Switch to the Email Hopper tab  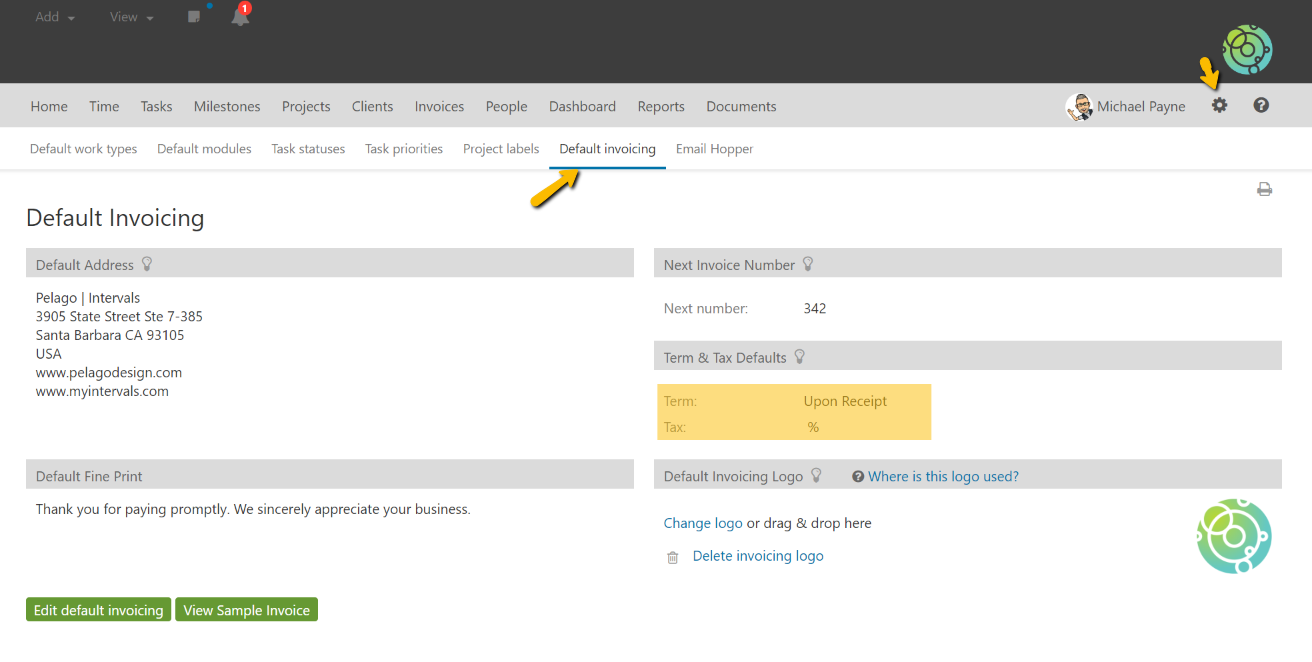pyautogui.click(x=714, y=149)
